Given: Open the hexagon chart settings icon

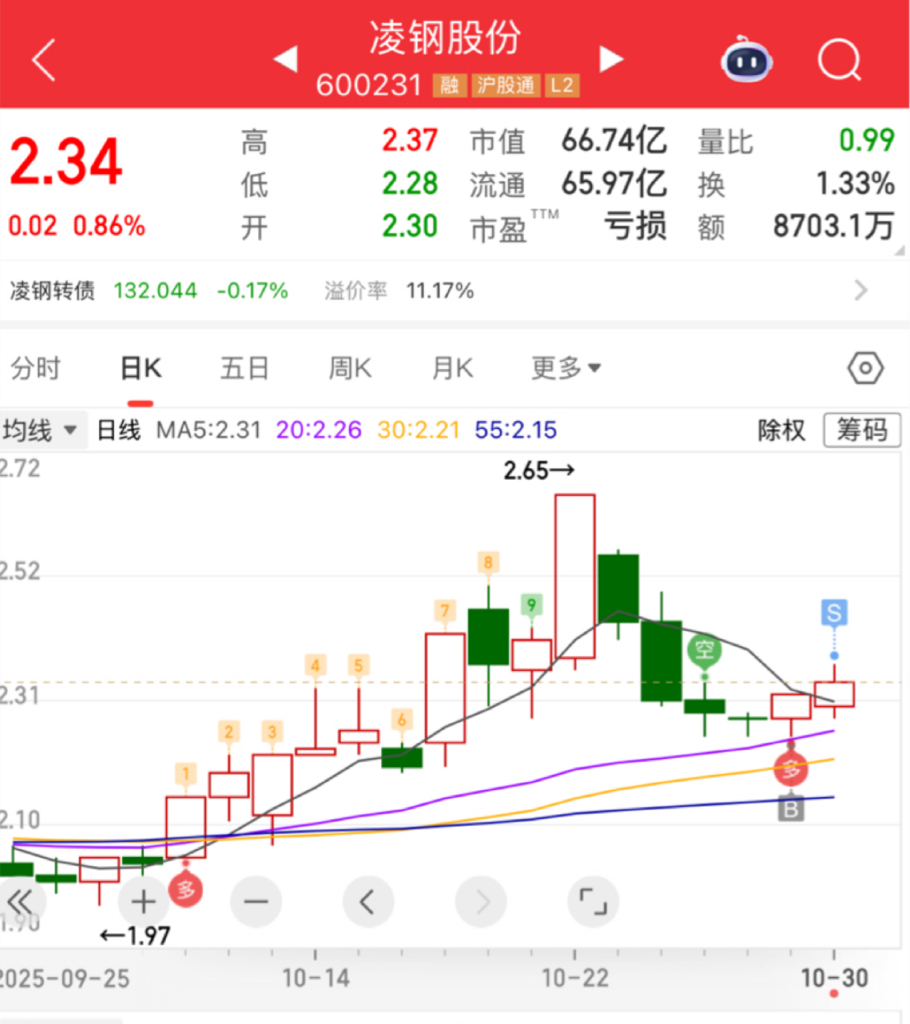Looking at the screenshot, I should point(866,368).
